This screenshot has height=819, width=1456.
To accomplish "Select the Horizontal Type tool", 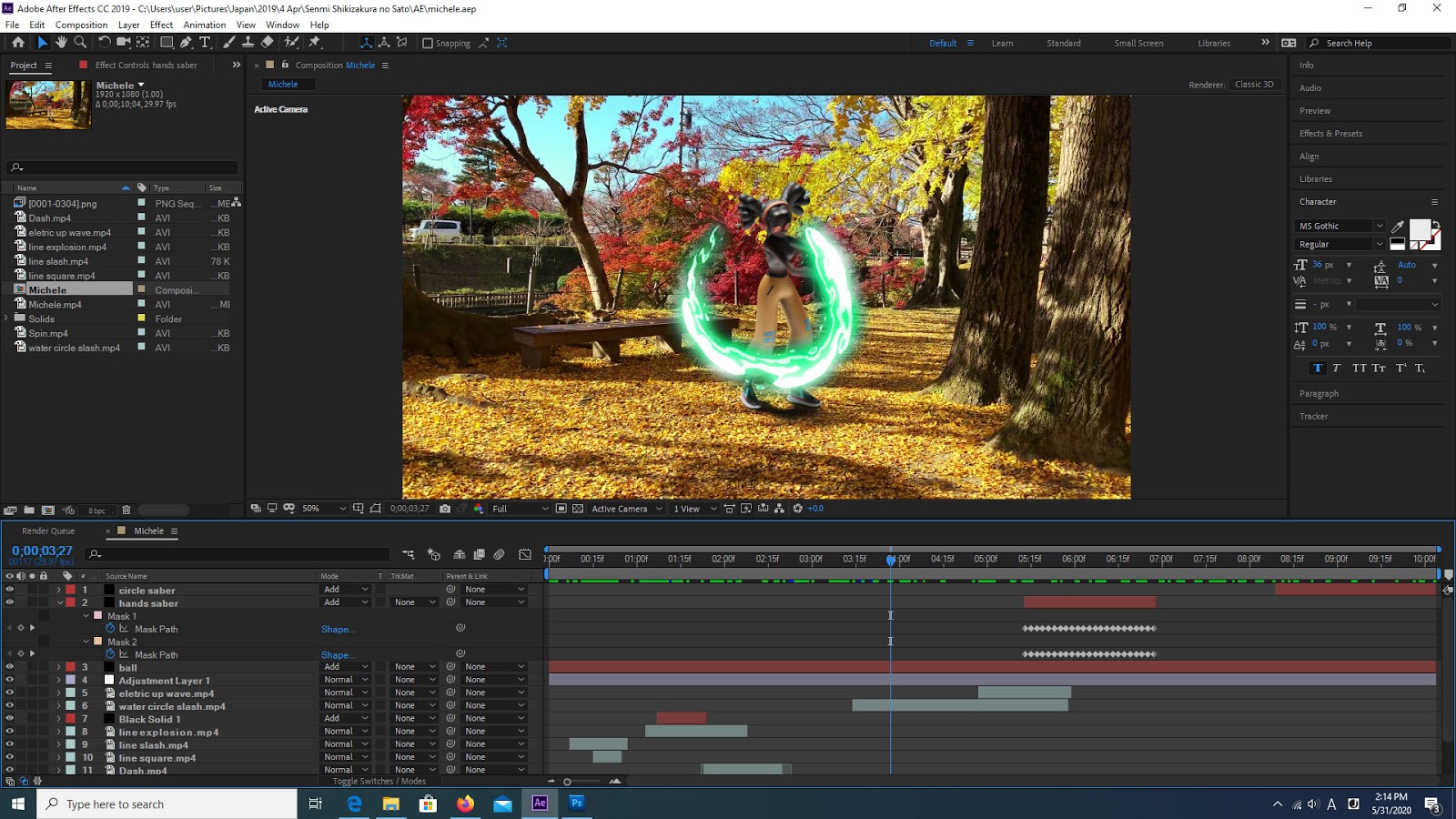I will [205, 42].
